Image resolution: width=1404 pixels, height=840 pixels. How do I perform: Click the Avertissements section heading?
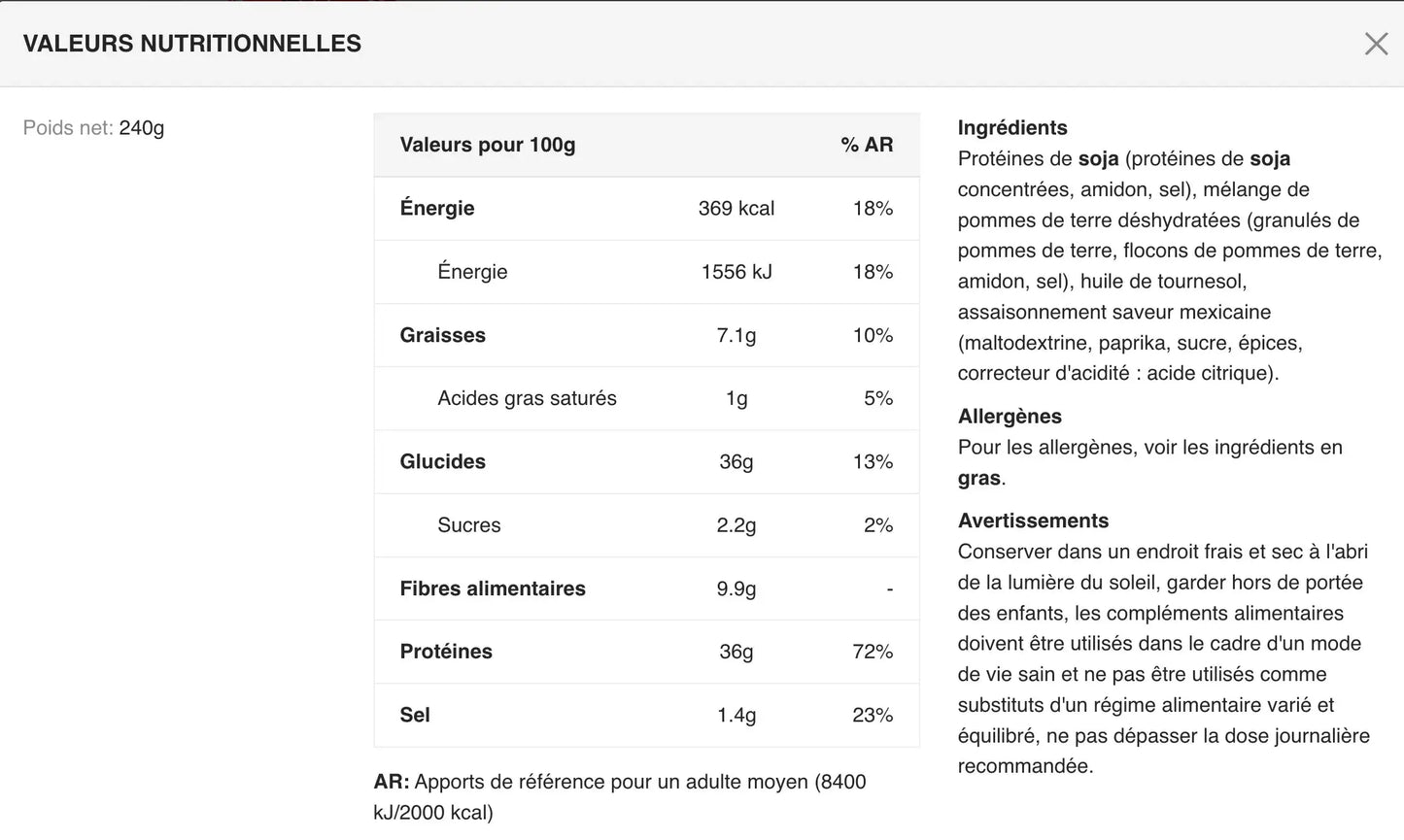[1033, 521]
